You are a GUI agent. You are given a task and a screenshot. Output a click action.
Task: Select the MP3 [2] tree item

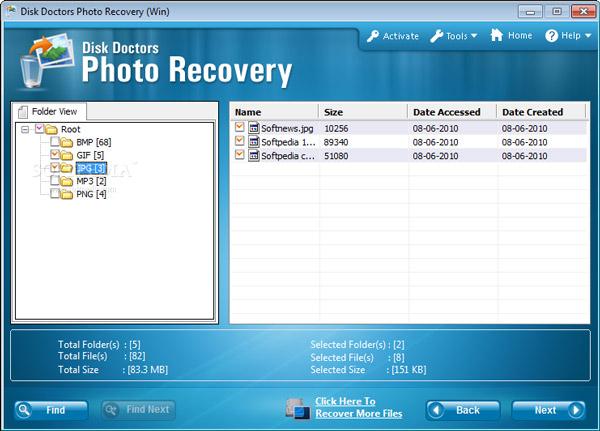coord(91,181)
